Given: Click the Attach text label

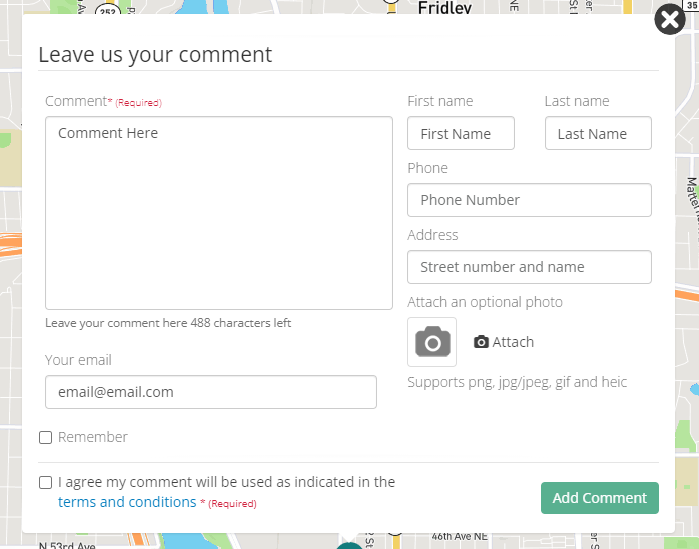Looking at the screenshot, I should coord(513,342).
